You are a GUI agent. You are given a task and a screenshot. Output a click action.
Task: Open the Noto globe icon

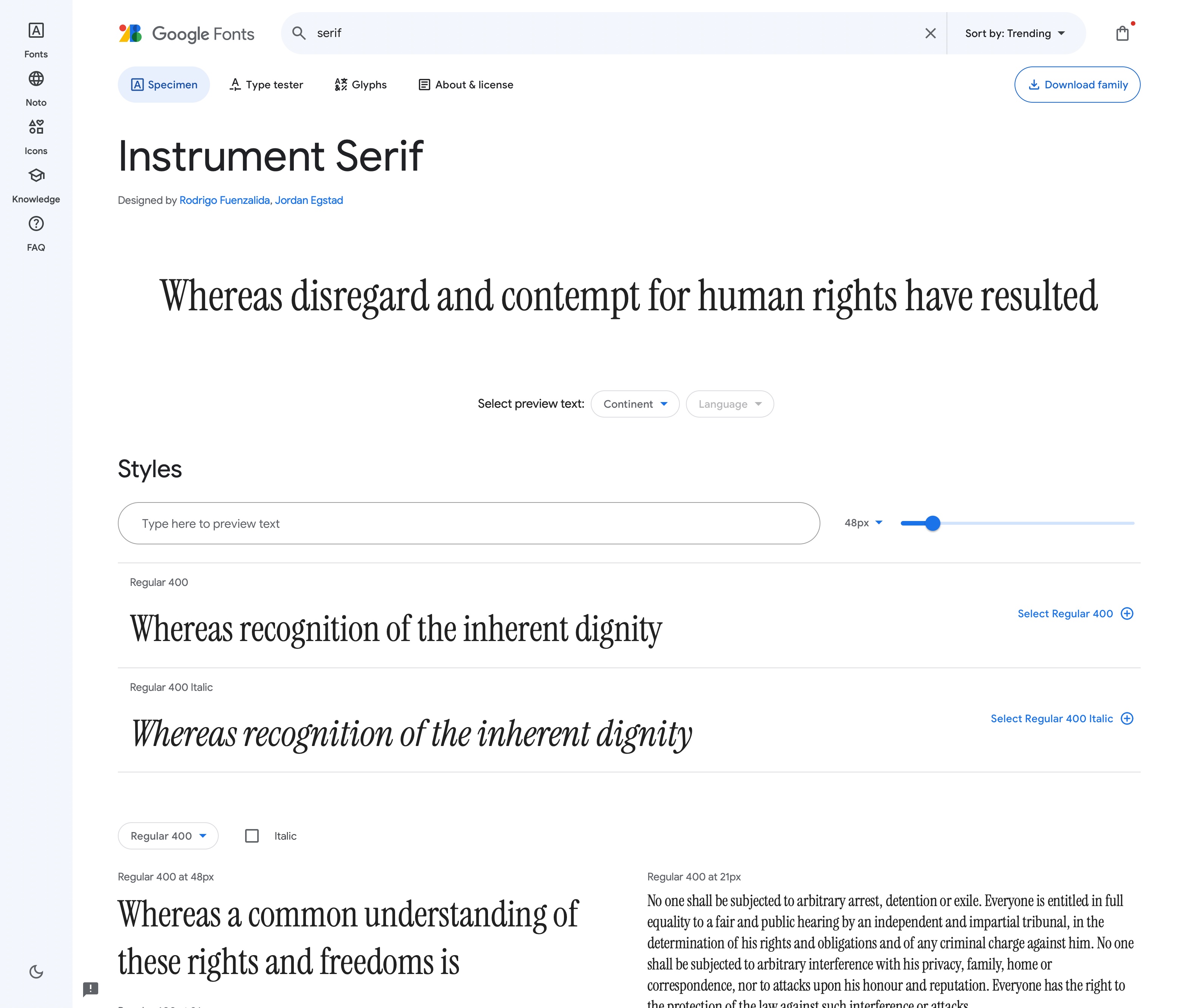tap(36, 79)
